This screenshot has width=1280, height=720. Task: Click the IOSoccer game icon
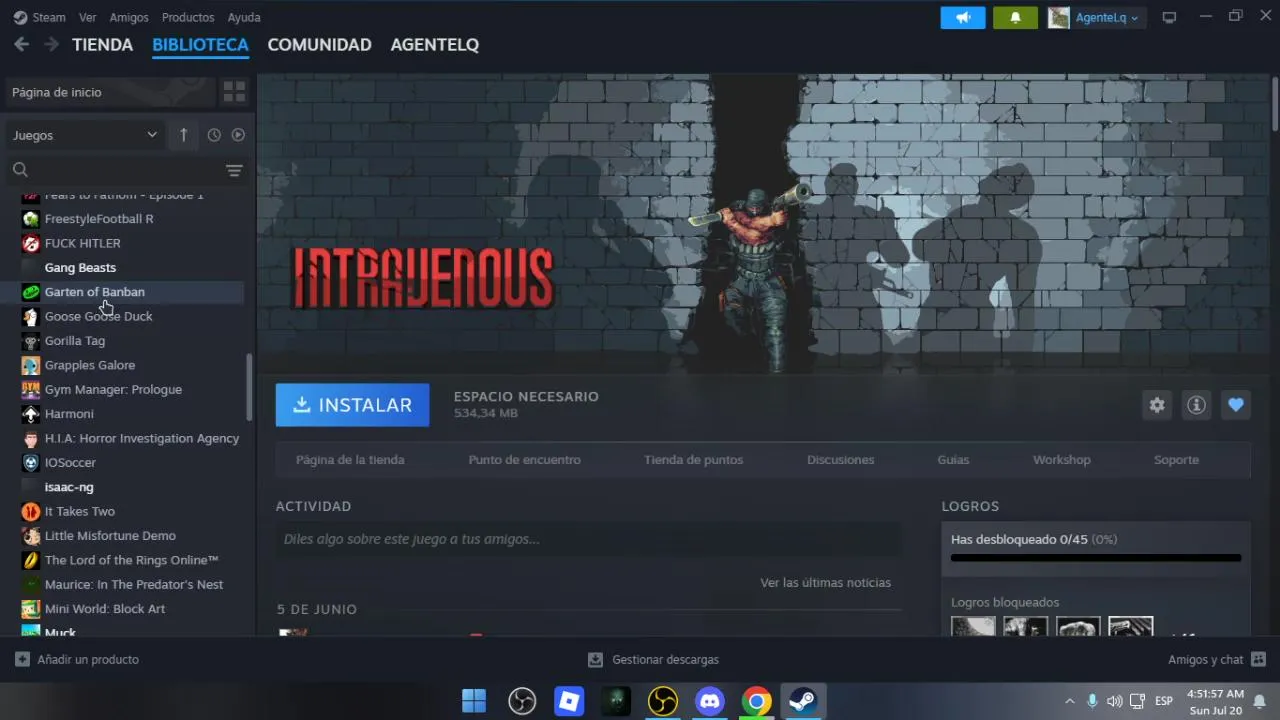(31, 463)
